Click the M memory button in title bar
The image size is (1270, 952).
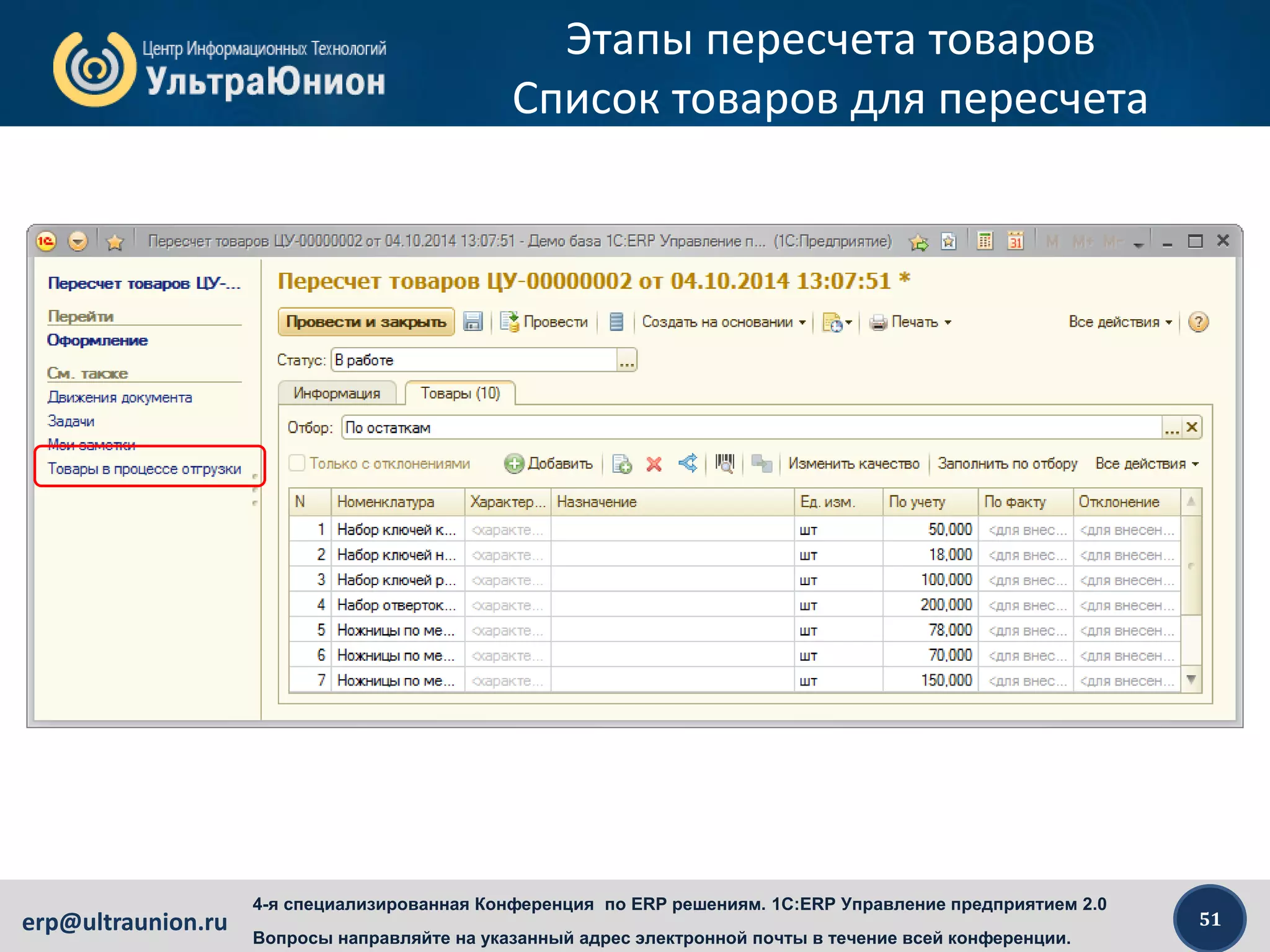1052,242
